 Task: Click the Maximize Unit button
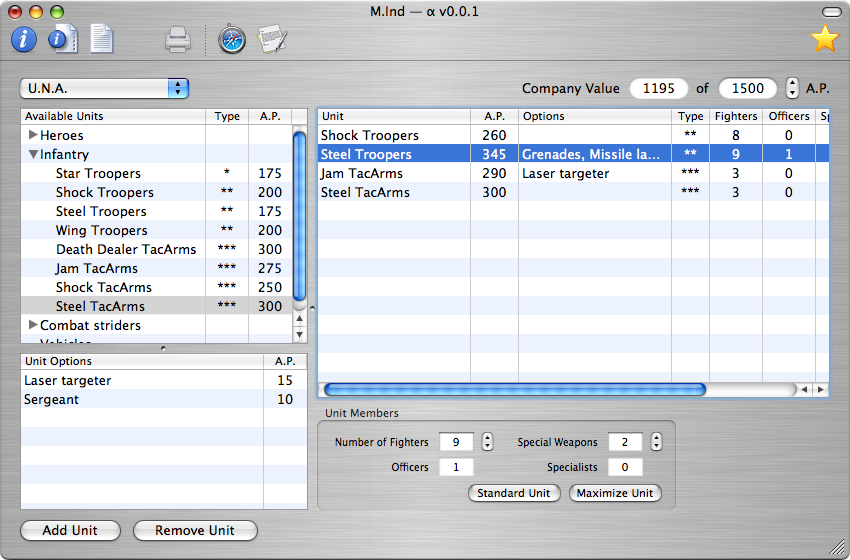pyautogui.click(x=615, y=493)
